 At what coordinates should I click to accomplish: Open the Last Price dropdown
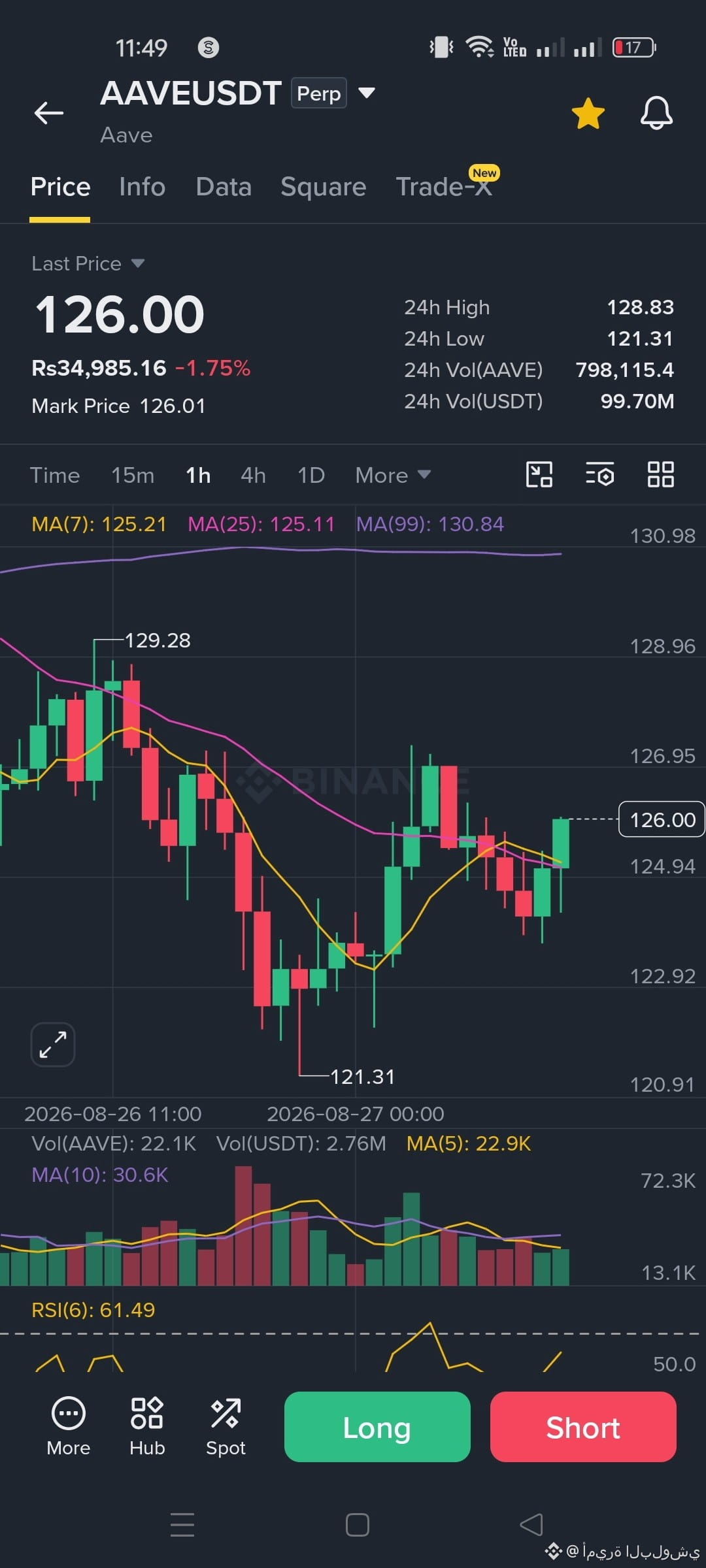88,263
